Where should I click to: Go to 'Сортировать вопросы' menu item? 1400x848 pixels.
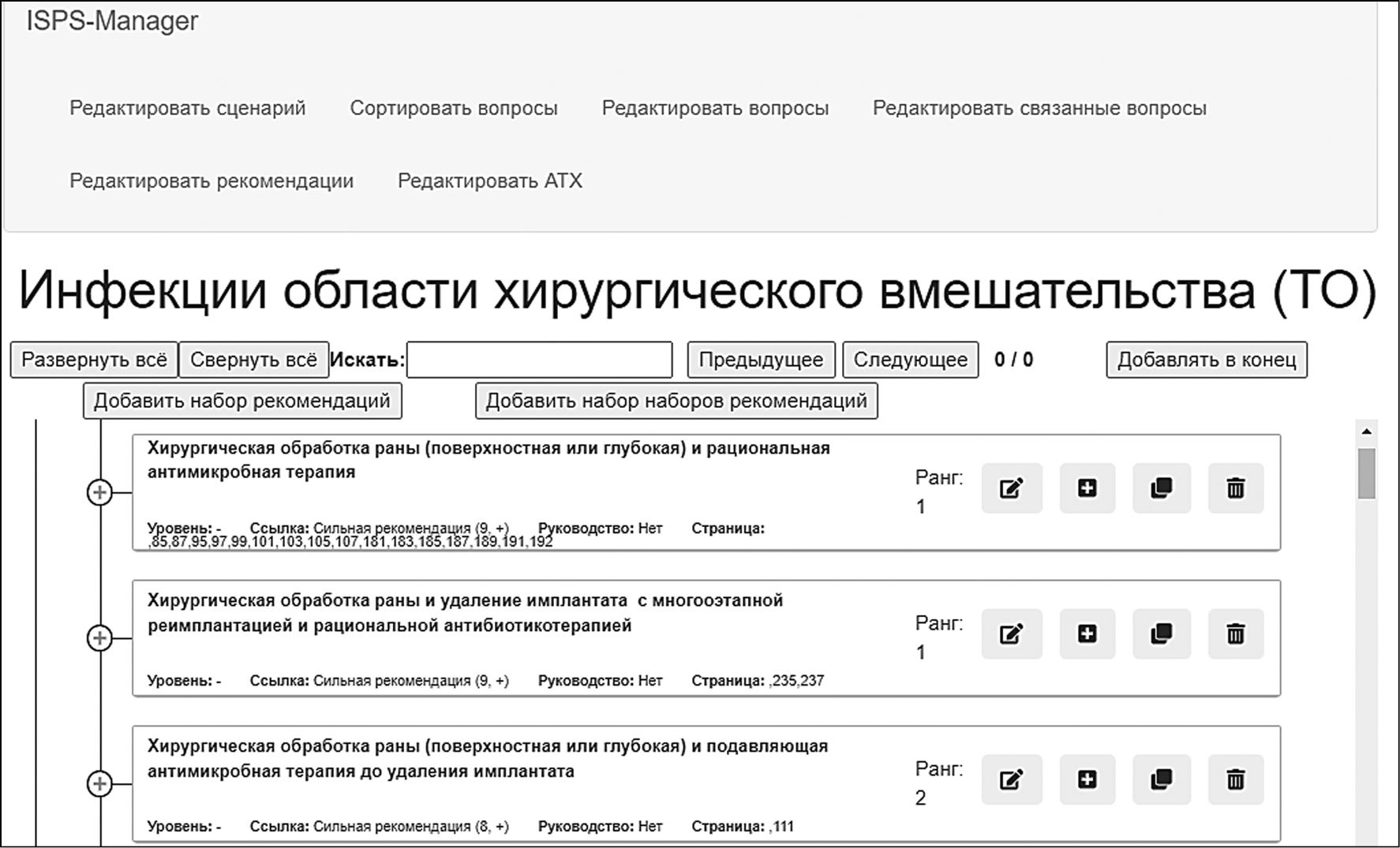[x=453, y=108]
